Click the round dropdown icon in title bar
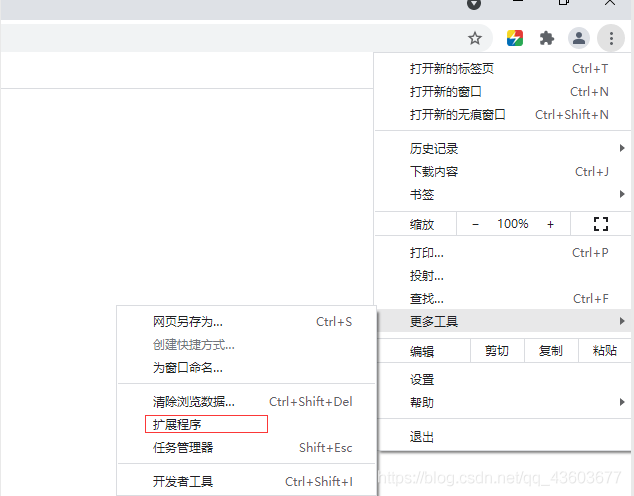Screen dimensions: 634x496 474,4
